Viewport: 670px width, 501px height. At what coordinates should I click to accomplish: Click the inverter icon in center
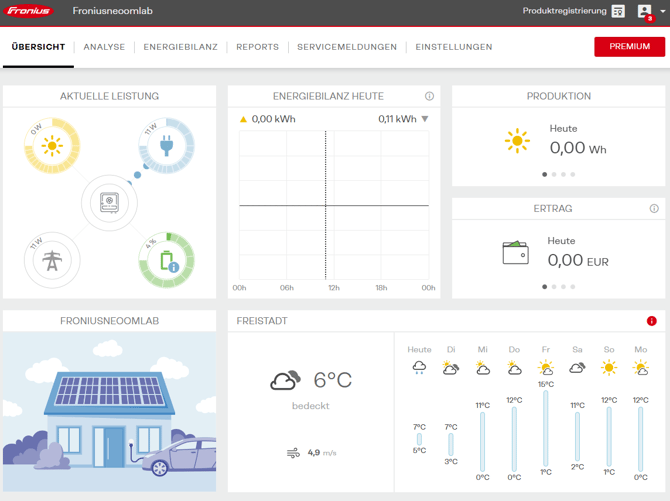[x=109, y=203]
